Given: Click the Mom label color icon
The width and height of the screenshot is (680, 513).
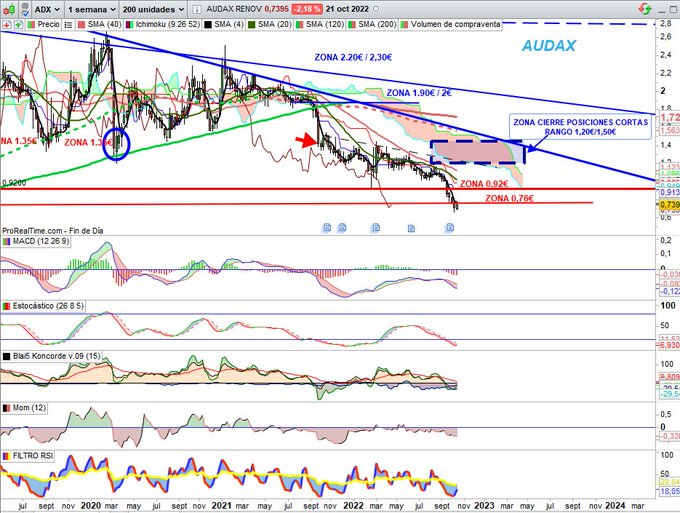Looking at the screenshot, I should point(7,408).
